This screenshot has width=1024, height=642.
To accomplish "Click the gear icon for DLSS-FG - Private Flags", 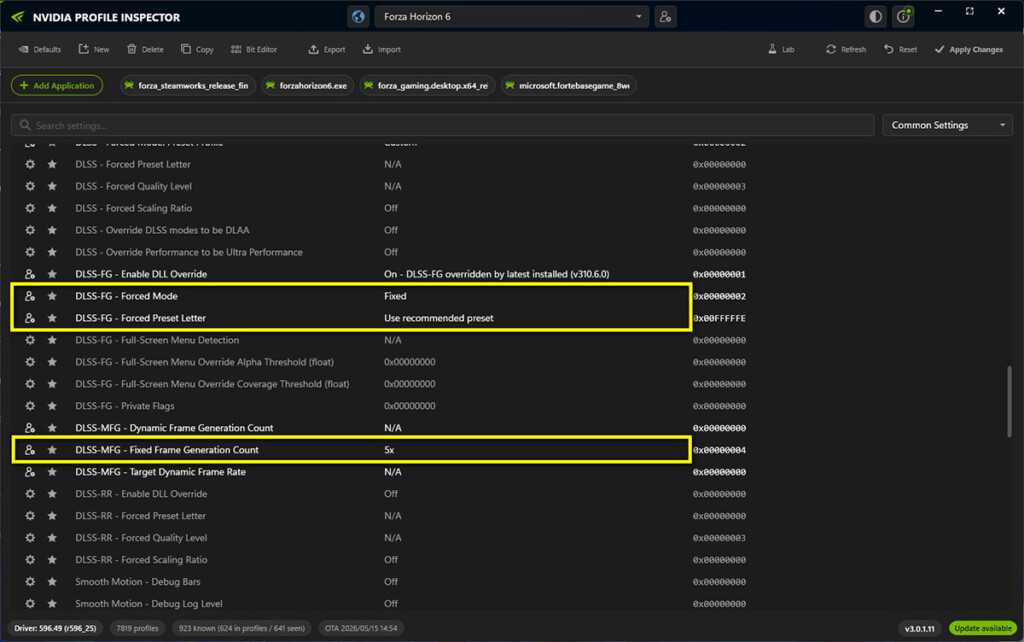I will pyautogui.click(x=30, y=406).
